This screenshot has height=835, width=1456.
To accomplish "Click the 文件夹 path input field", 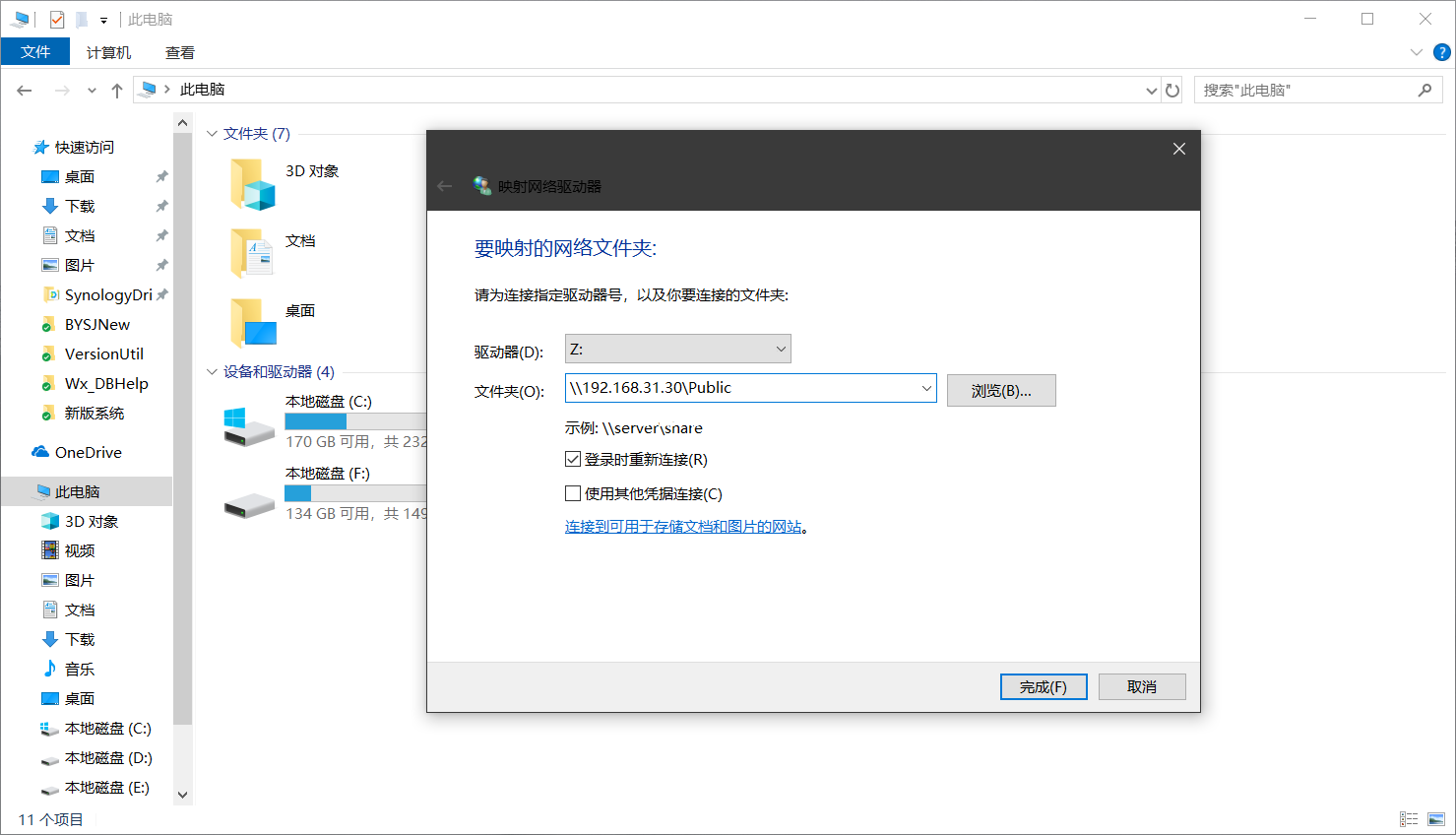I will (742, 388).
